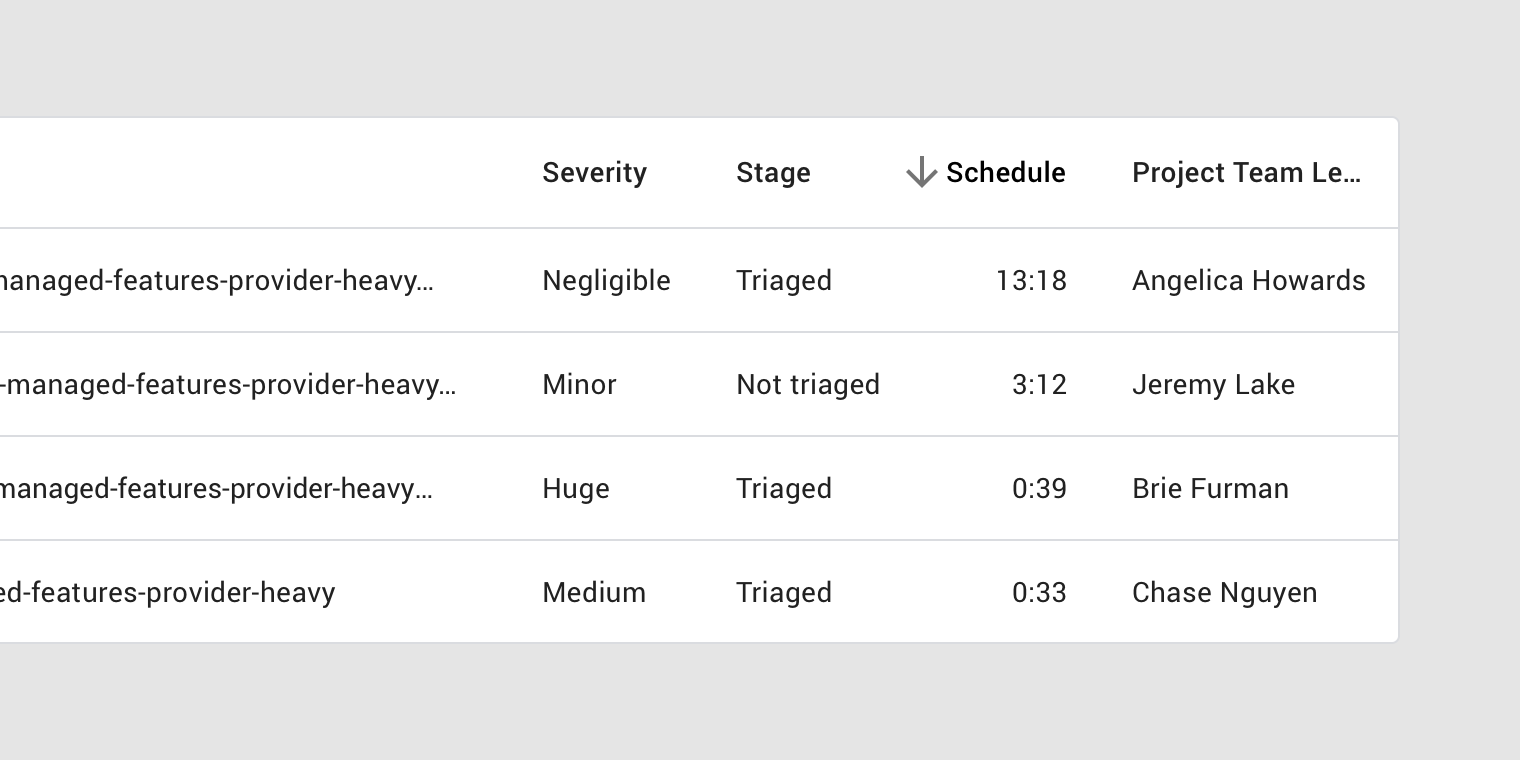The width and height of the screenshot is (1520, 760).
Task: Open the name in the Medium severity row
Action: pyautogui.click(x=167, y=593)
